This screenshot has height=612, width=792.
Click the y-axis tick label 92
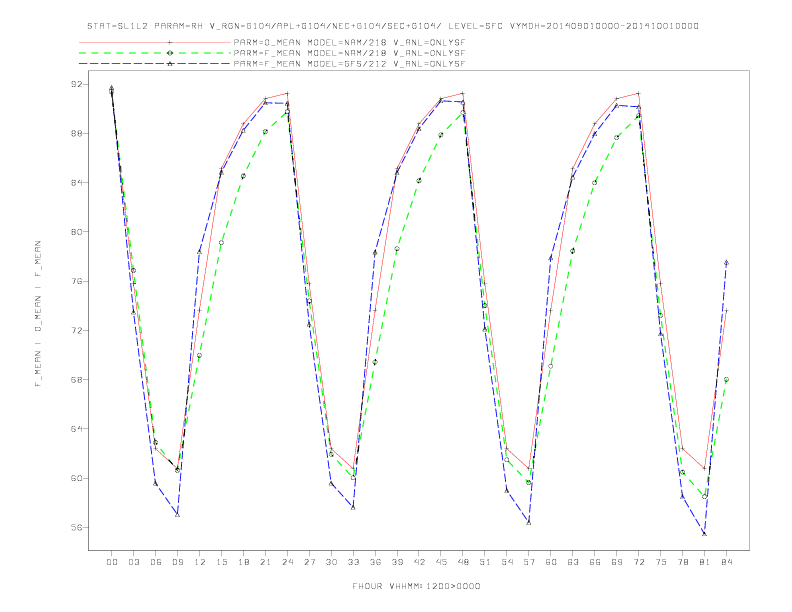[x=76, y=84]
